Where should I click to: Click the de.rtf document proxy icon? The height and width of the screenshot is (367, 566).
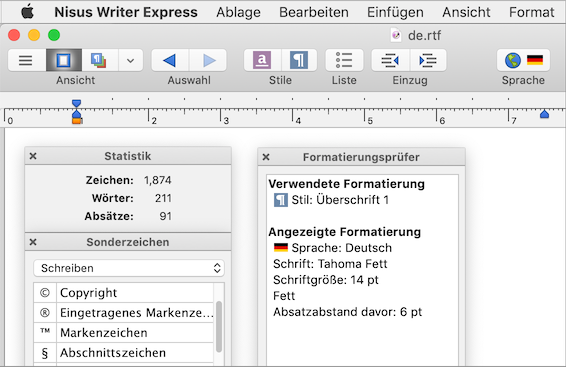coord(396,35)
